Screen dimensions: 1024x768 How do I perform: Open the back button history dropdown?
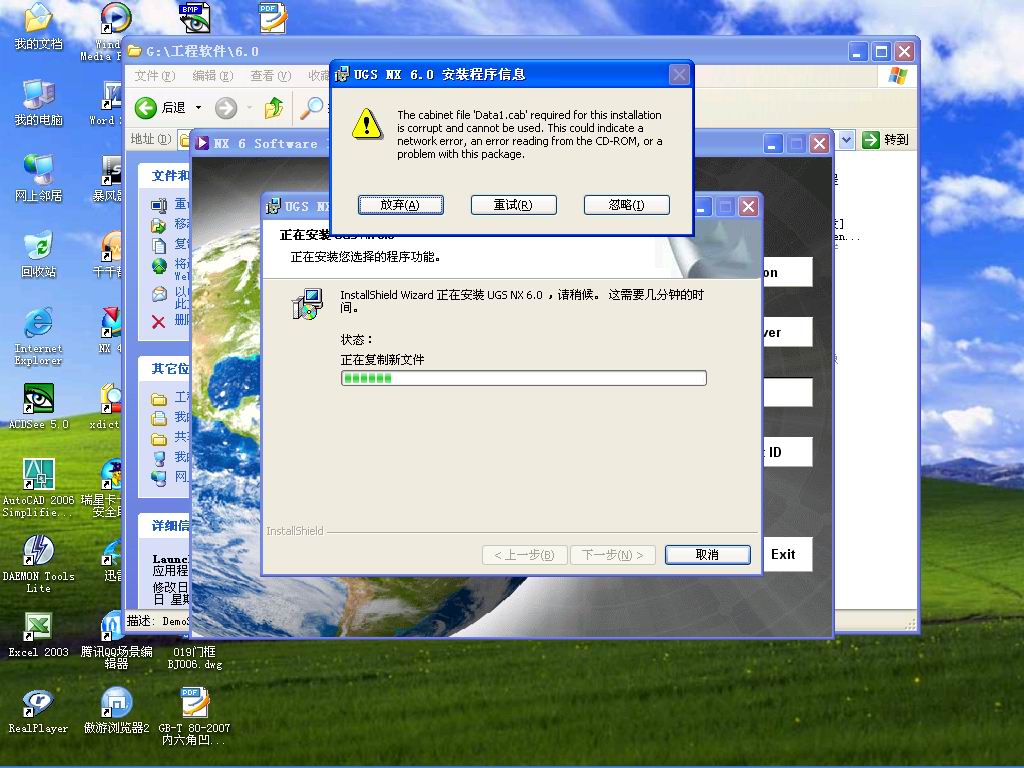[x=199, y=108]
